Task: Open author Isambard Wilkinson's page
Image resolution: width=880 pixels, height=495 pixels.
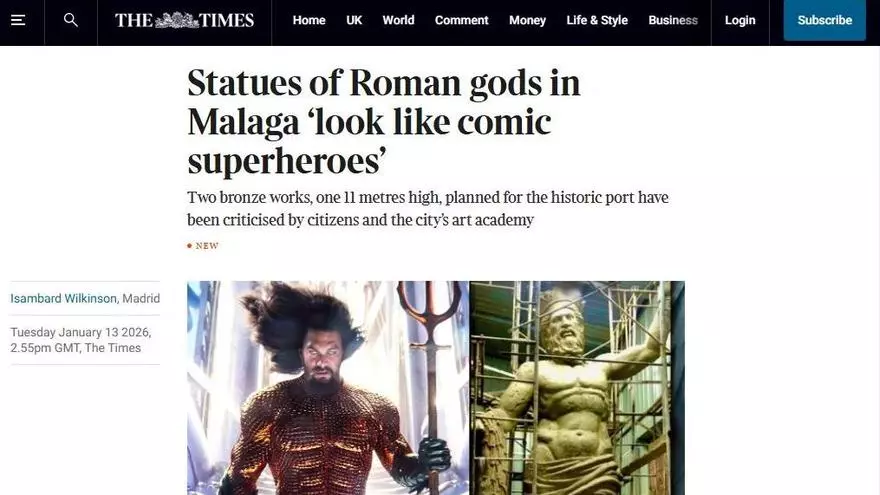Action: 63,299
